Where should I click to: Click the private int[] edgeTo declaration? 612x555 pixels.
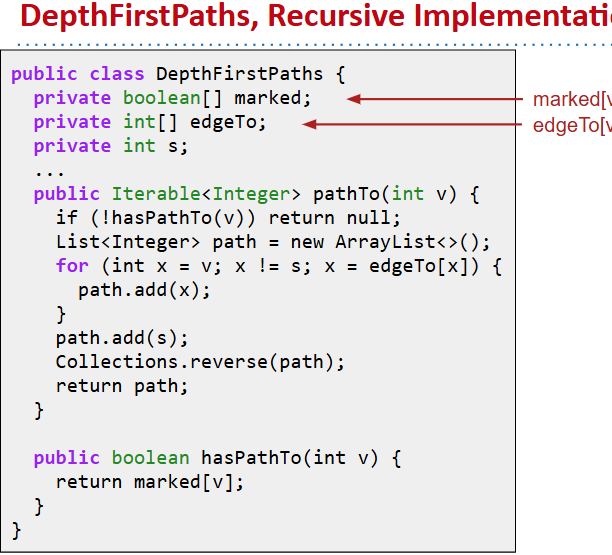click(x=150, y=122)
